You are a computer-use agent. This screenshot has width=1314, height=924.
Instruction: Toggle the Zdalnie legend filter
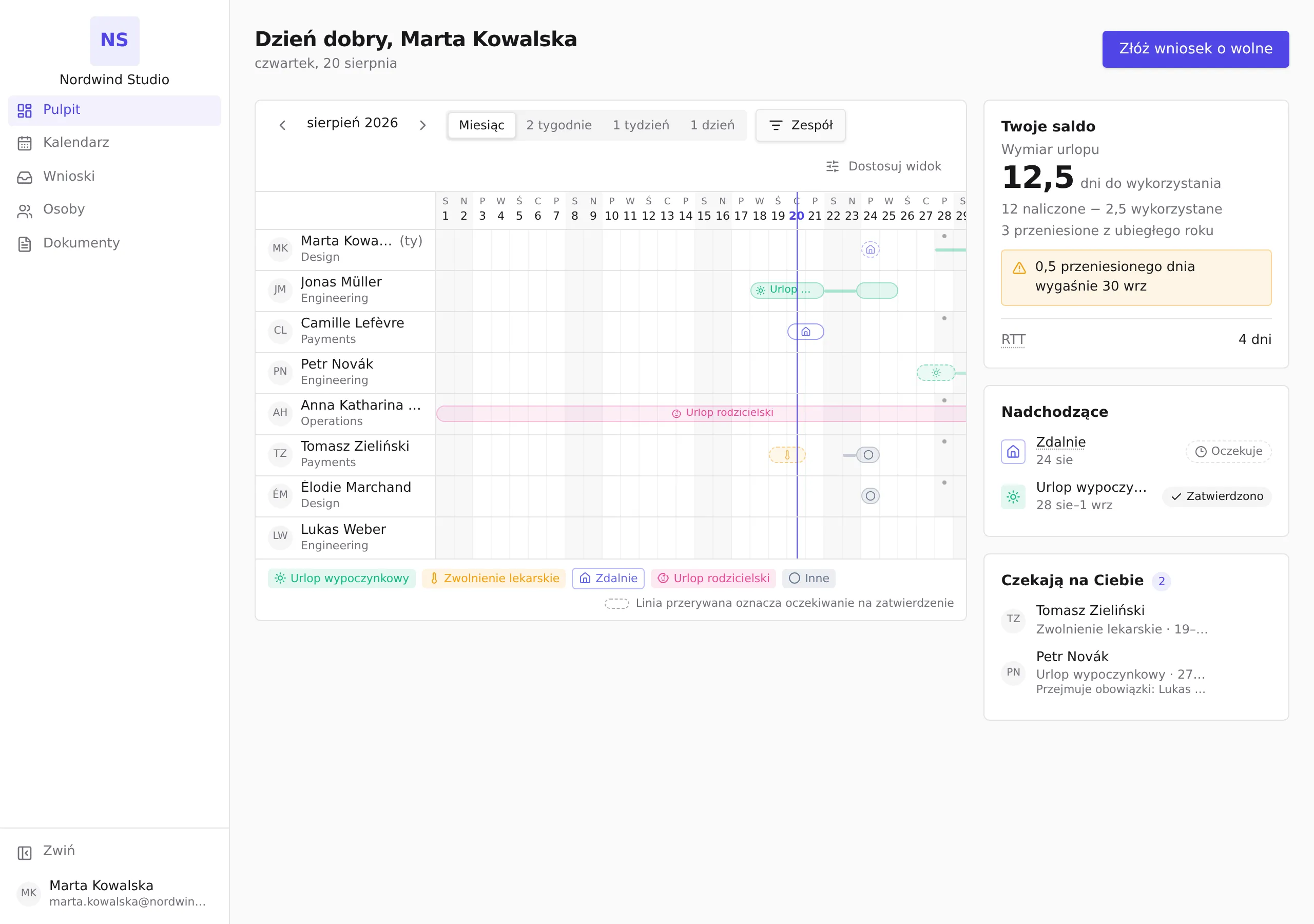coord(608,578)
